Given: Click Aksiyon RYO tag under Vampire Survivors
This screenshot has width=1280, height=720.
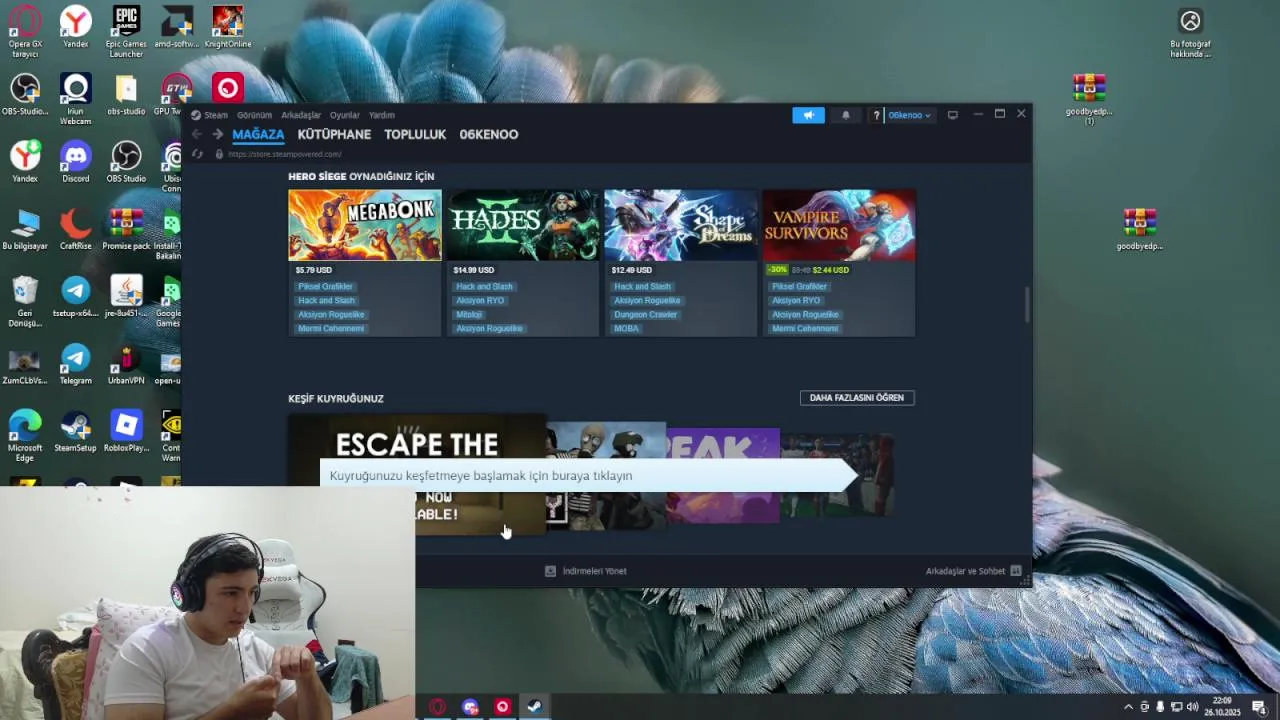Looking at the screenshot, I should point(796,300).
